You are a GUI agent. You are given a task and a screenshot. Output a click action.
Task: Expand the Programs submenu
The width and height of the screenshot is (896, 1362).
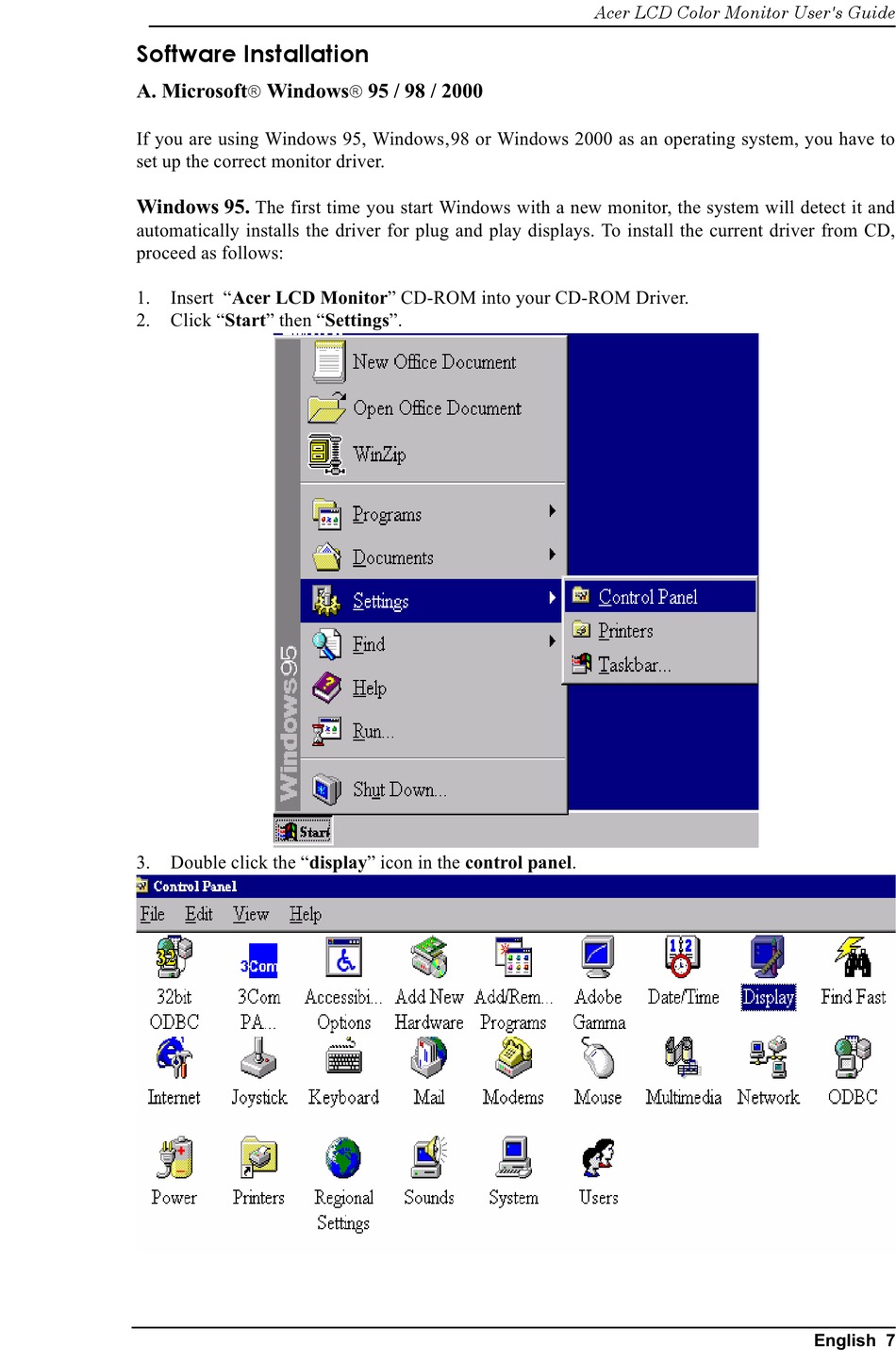point(434,514)
